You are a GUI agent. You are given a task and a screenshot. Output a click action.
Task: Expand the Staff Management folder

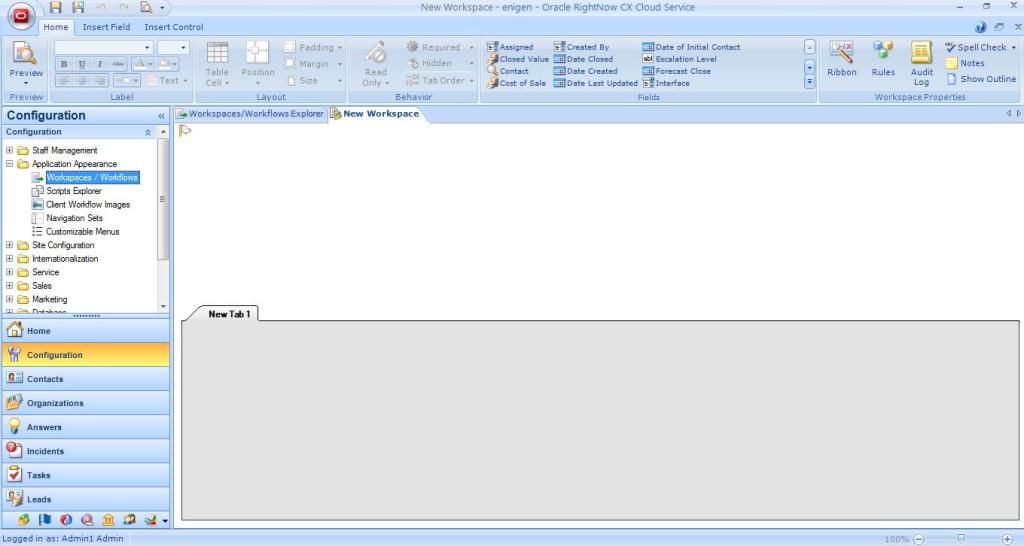click(x=10, y=150)
